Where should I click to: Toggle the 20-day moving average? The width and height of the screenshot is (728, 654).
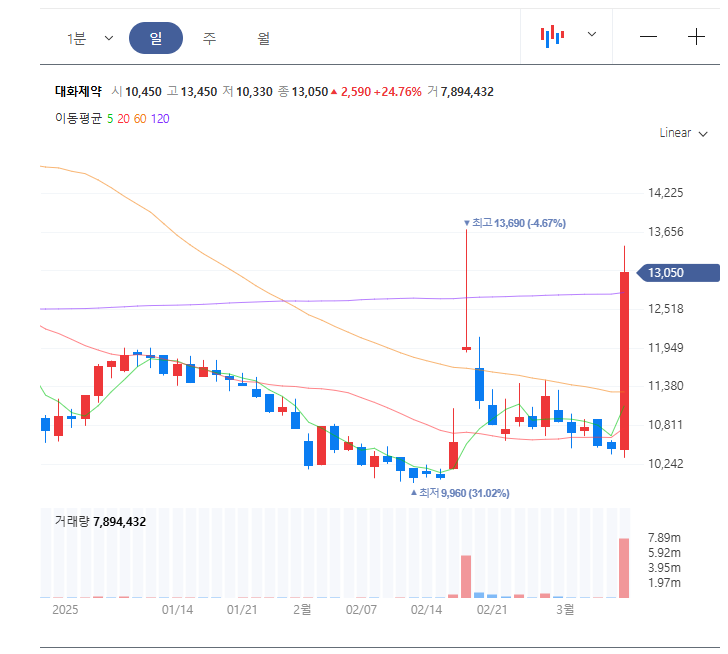[x=124, y=119]
